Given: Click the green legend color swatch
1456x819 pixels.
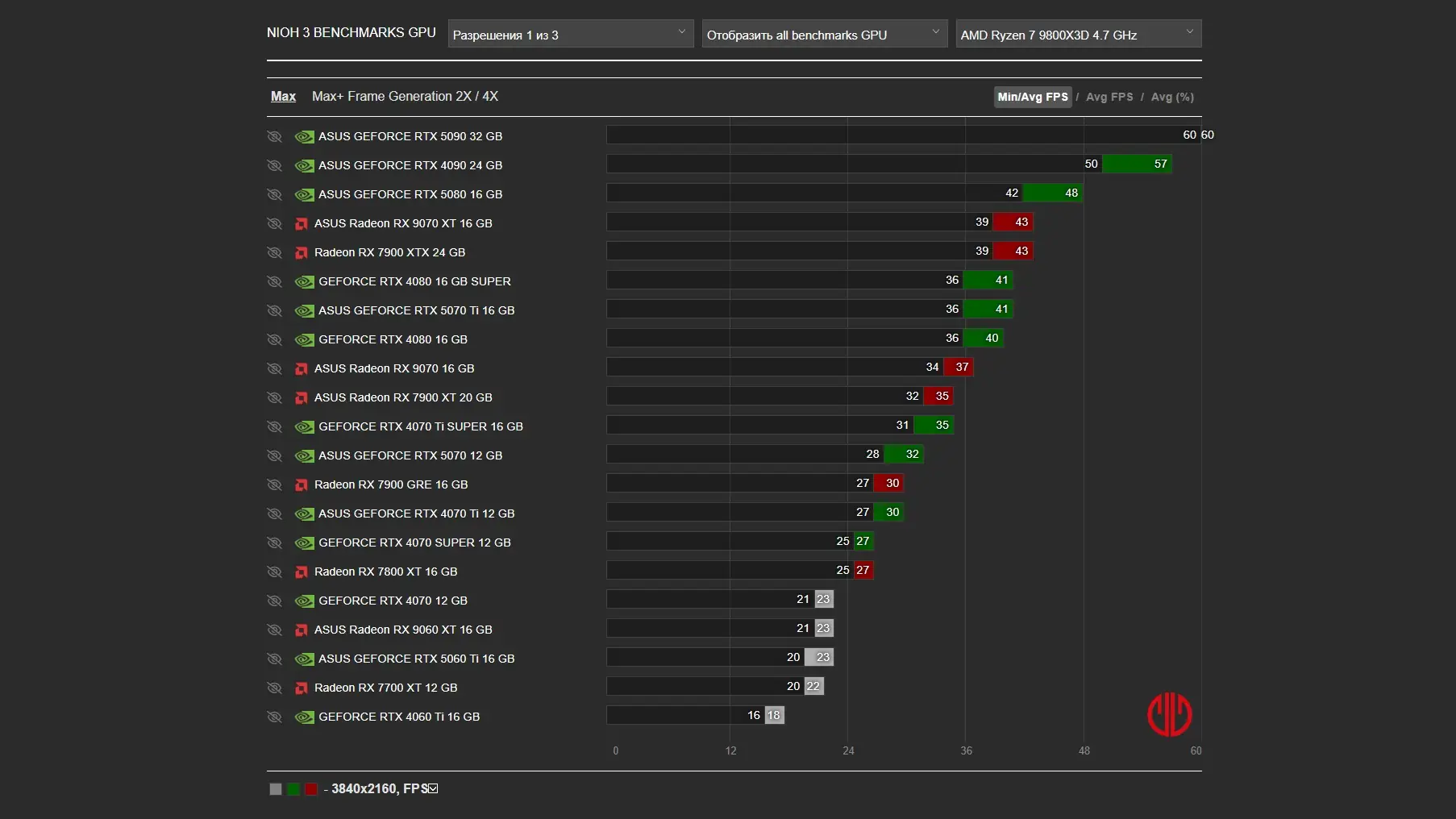Looking at the screenshot, I should [293, 789].
